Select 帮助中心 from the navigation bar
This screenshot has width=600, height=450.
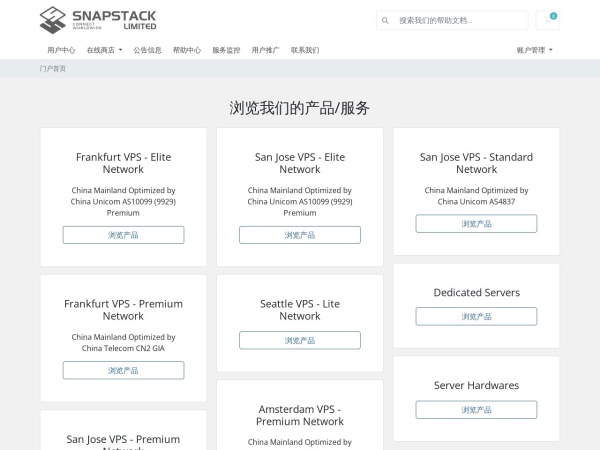(x=186, y=50)
